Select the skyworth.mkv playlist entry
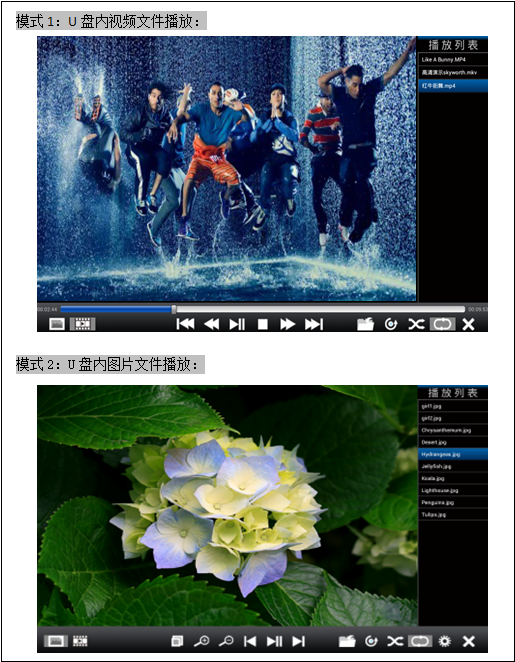This screenshot has height=662, width=515. (x=453, y=72)
